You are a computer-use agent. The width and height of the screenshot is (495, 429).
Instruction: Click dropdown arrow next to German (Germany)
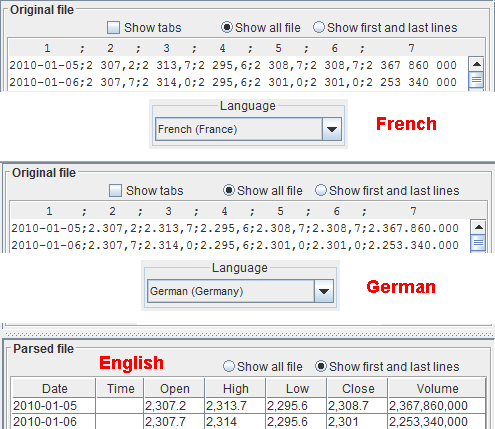click(324, 291)
